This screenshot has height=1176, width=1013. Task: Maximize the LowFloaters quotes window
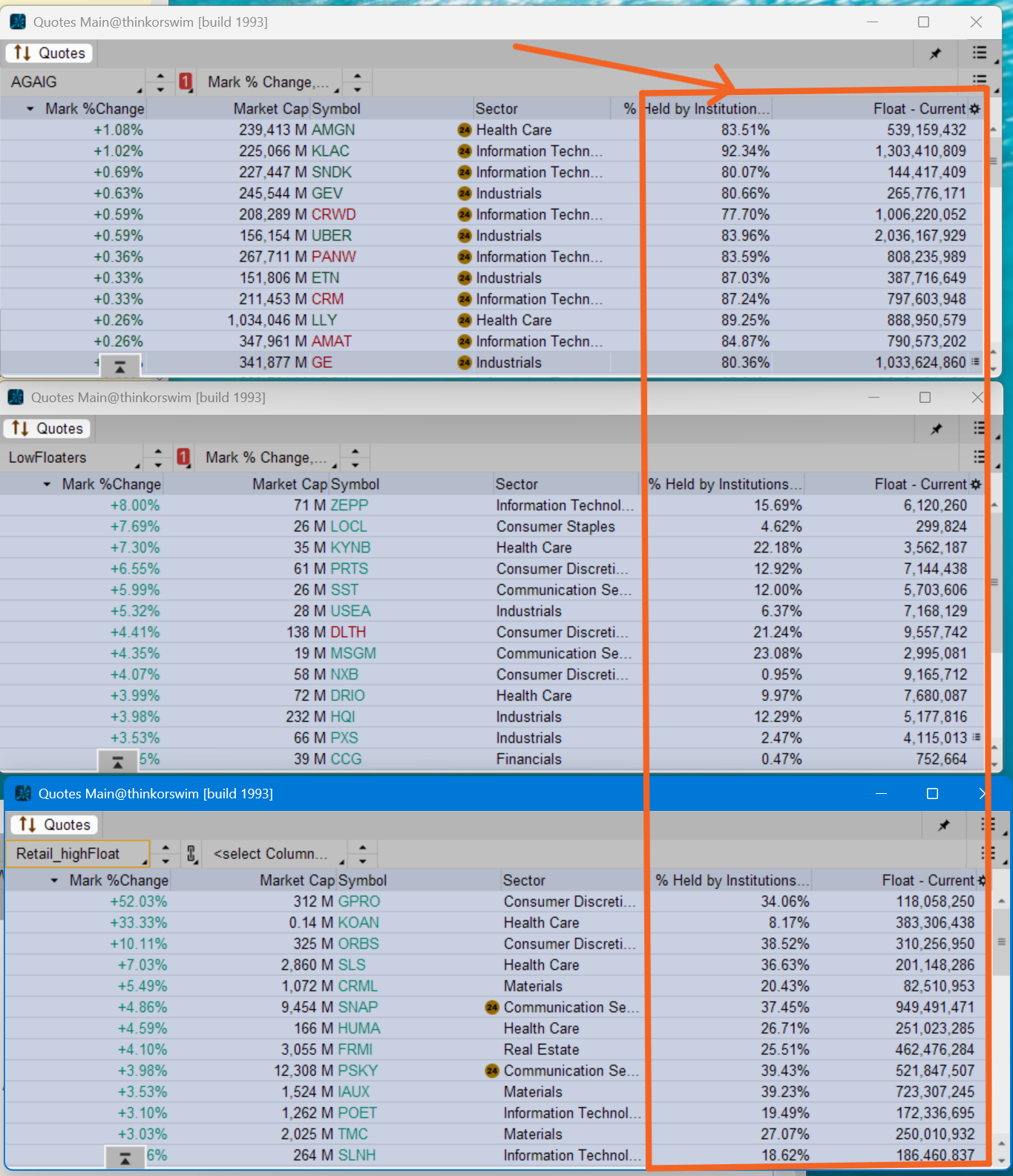coord(925,398)
